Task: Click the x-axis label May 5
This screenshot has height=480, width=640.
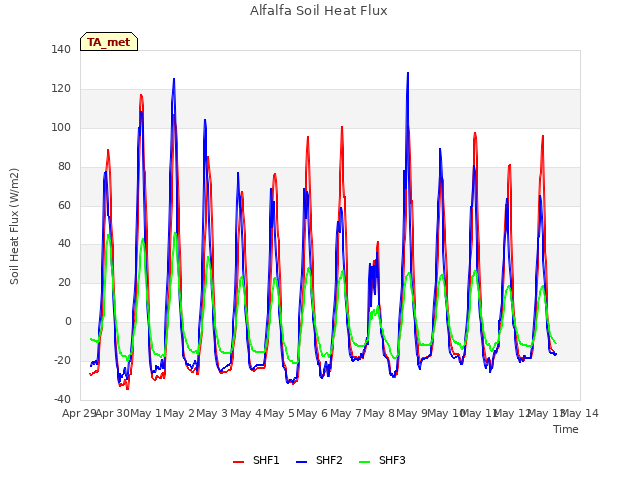Action: [x=279, y=413]
